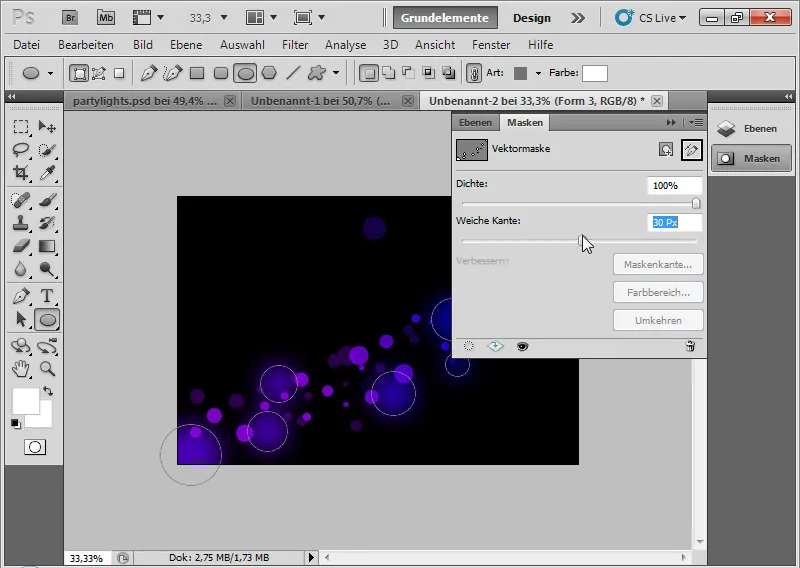Choose Rectangle shape in options bar
The width and height of the screenshot is (800, 568).
point(197,73)
